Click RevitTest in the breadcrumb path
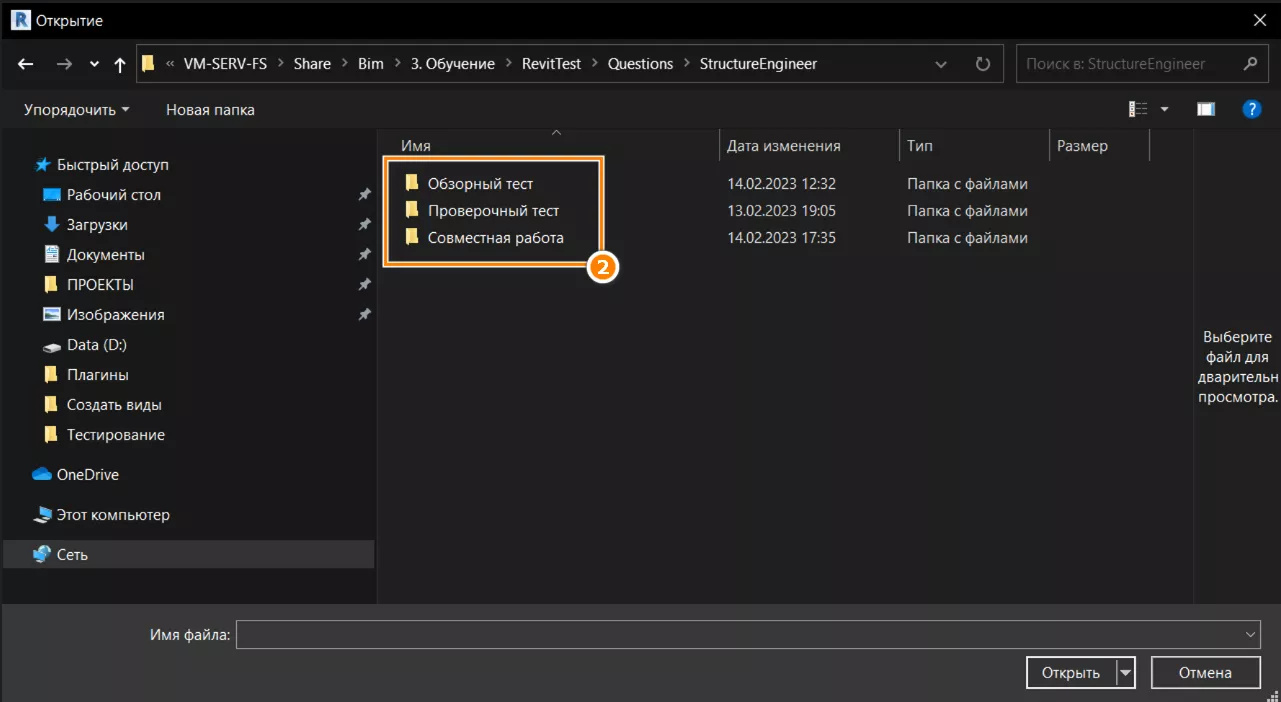1281x702 pixels. 551,64
